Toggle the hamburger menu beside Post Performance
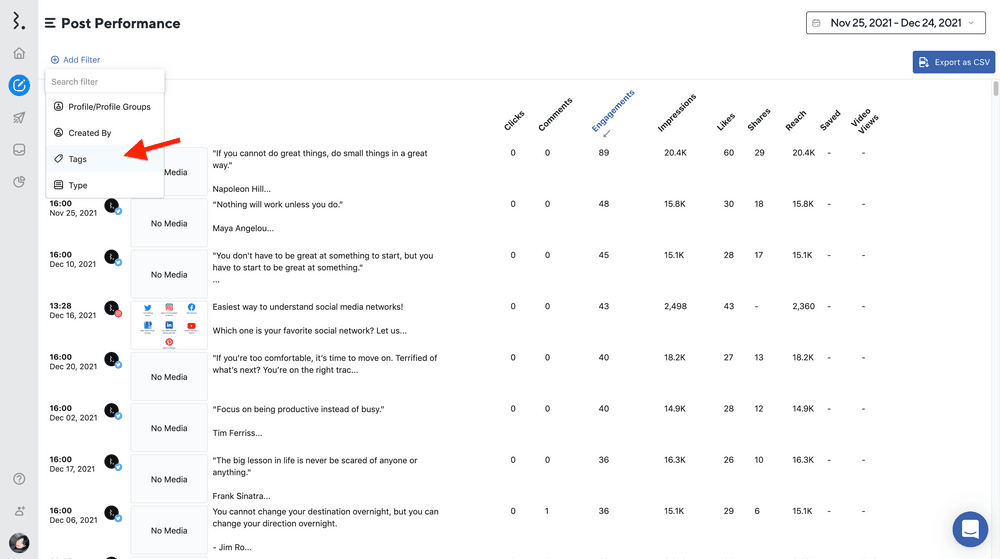Screen dimensions: 1000x559 click(x=50, y=23)
